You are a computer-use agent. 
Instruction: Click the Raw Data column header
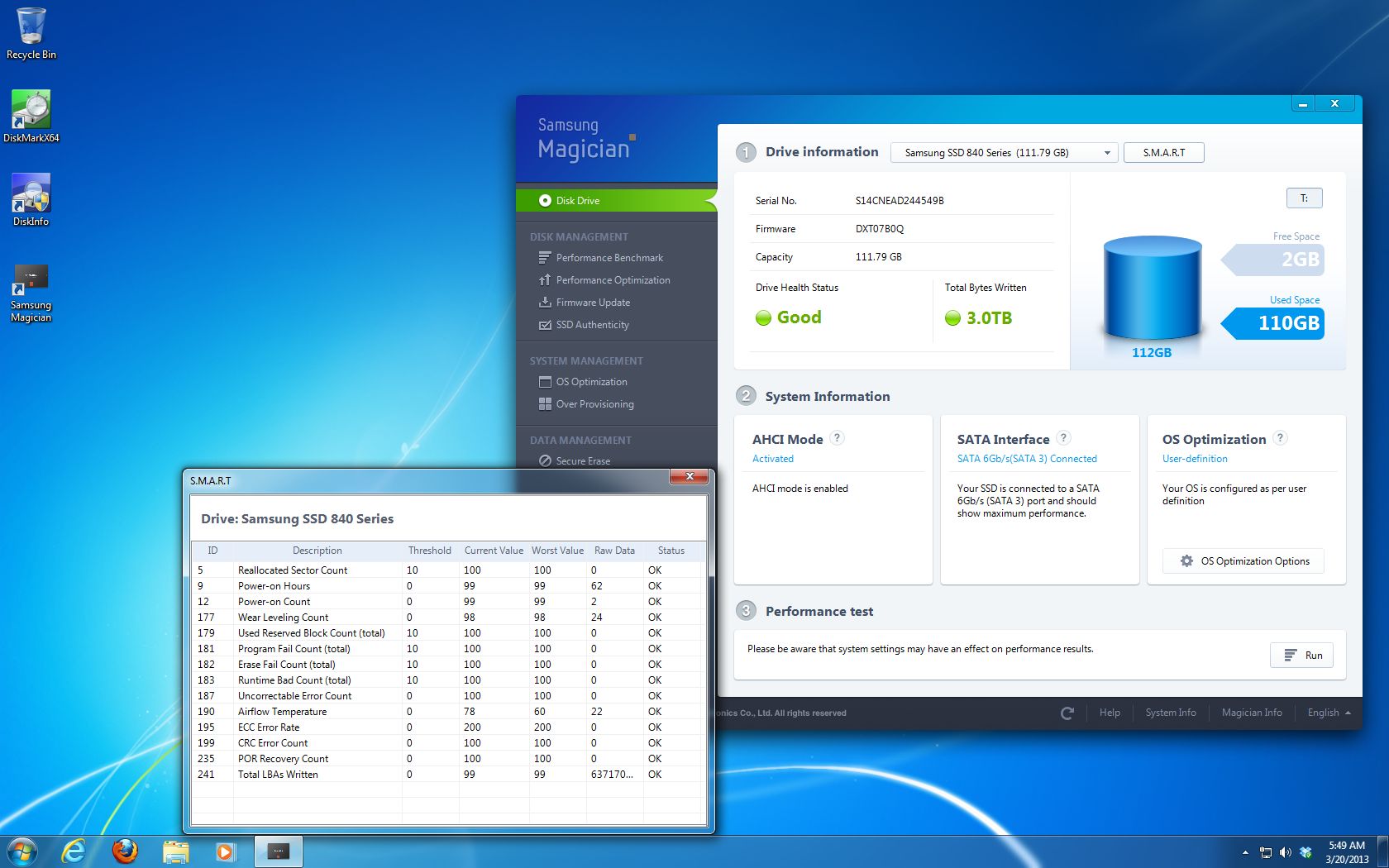click(614, 551)
